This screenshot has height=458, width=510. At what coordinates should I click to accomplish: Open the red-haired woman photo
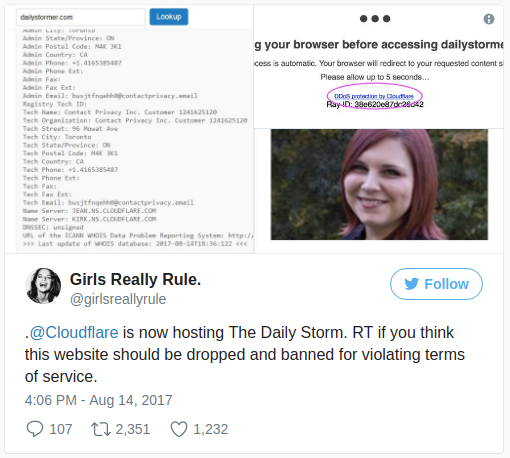click(x=379, y=184)
